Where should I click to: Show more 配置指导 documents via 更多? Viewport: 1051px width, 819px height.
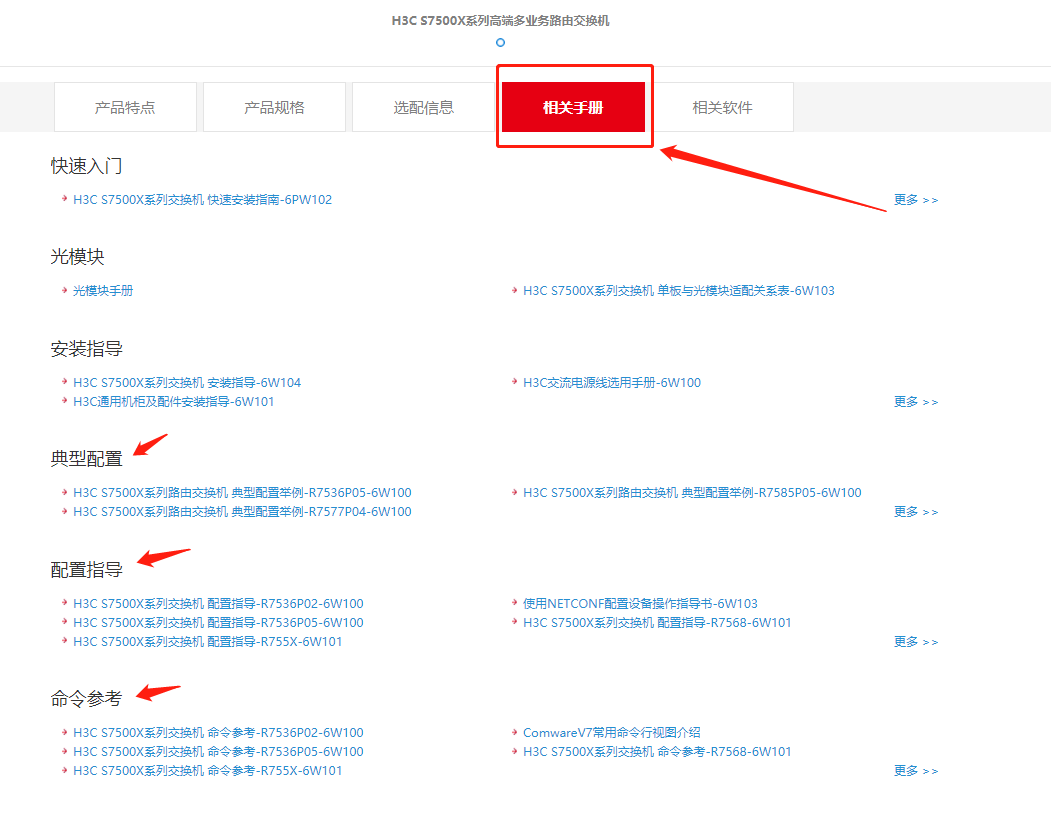[916, 641]
